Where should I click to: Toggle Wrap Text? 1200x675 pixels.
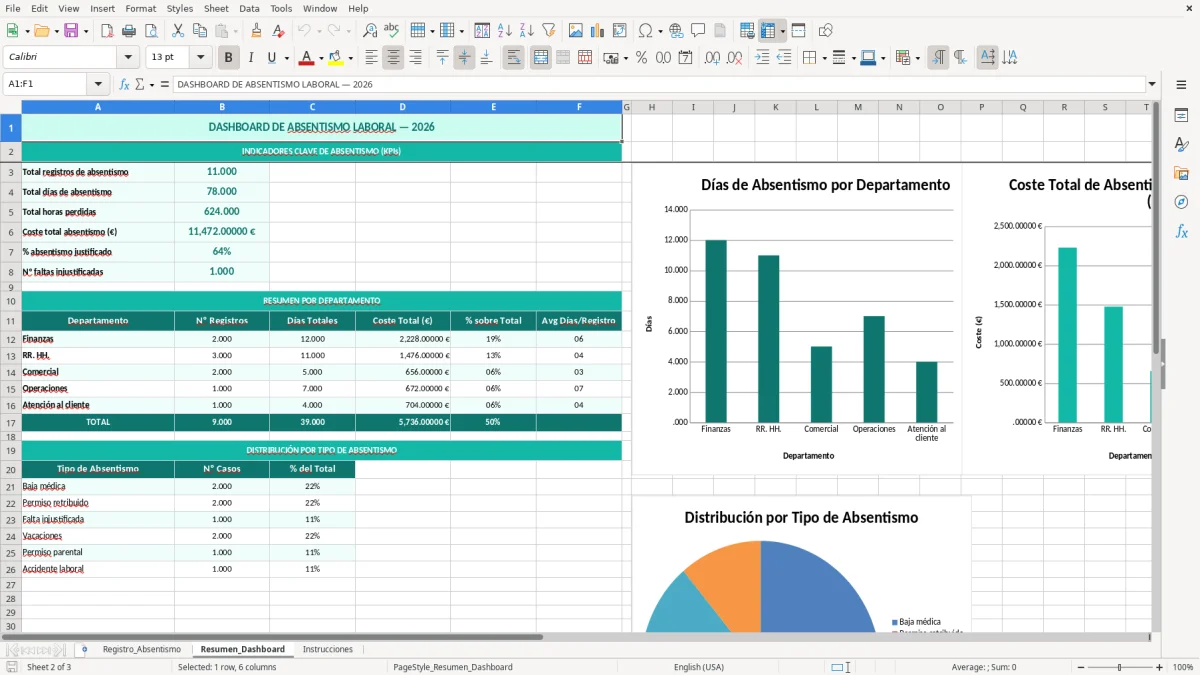click(x=513, y=58)
